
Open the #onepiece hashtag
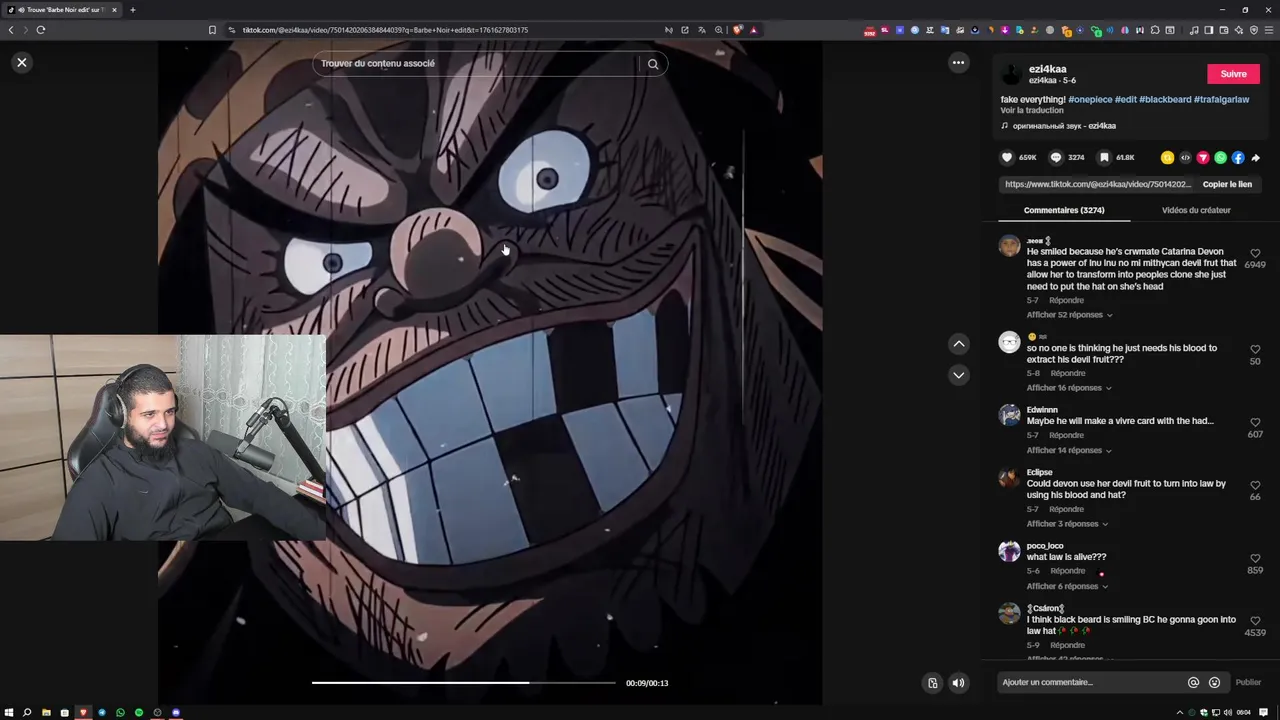[x=1090, y=100]
